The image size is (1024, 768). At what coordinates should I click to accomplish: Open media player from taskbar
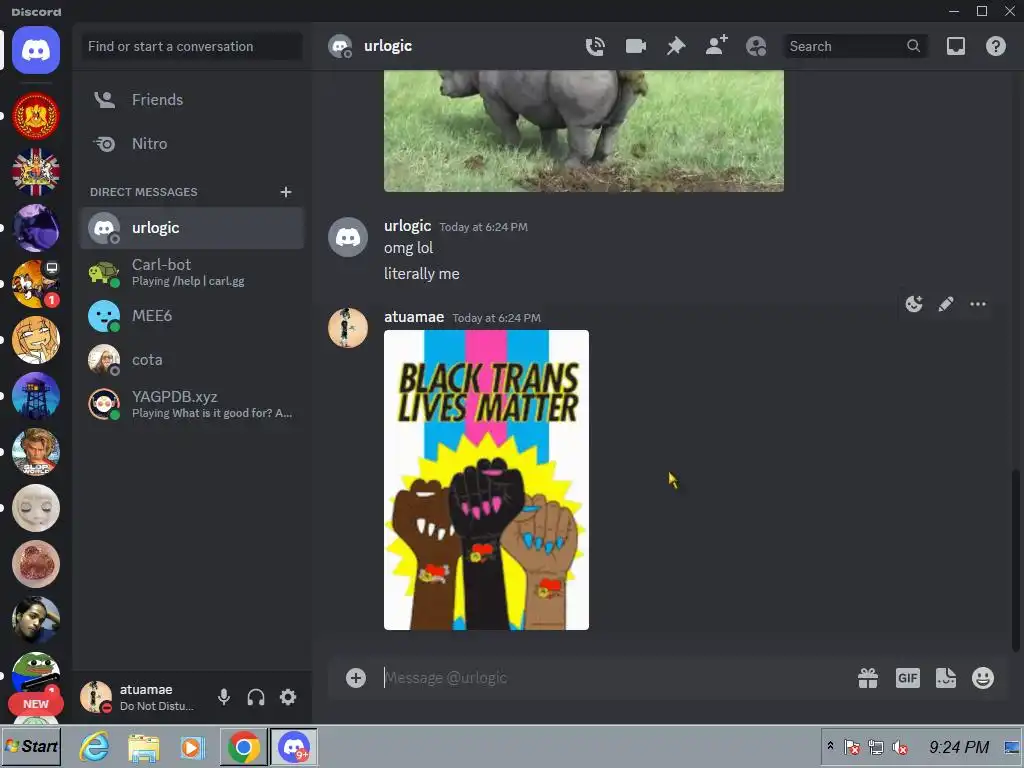[x=193, y=747]
